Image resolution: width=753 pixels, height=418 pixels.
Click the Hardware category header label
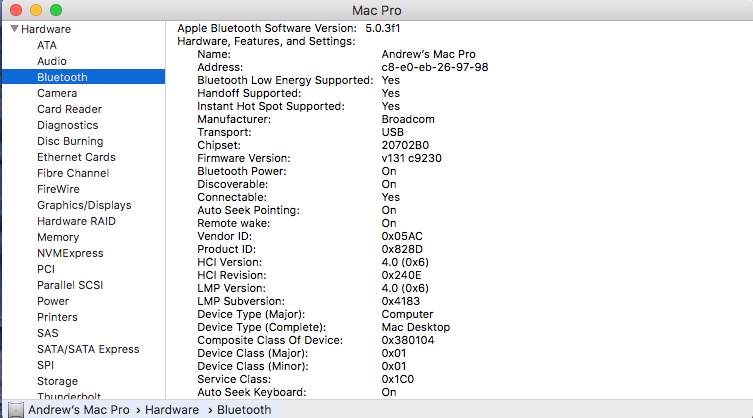pyautogui.click(x=46, y=29)
